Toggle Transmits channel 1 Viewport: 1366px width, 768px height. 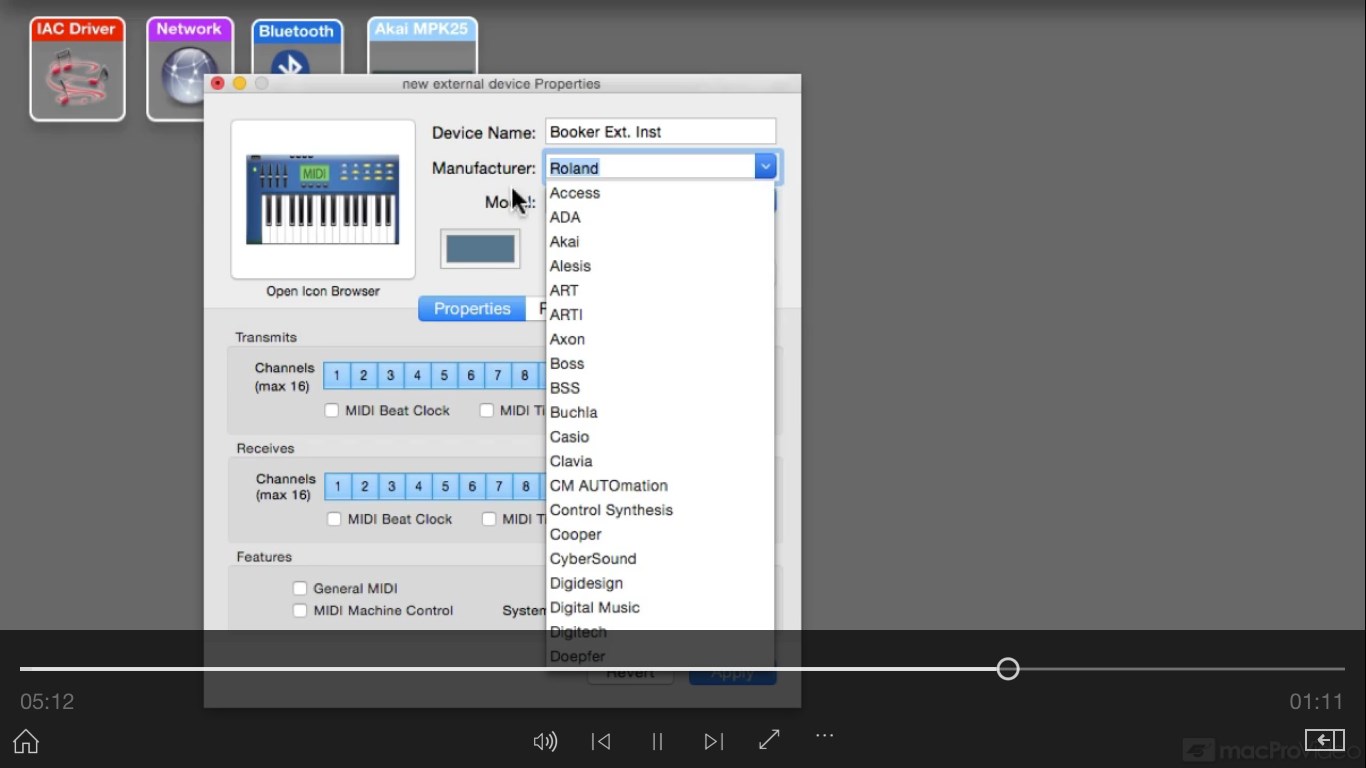pos(337,376)
